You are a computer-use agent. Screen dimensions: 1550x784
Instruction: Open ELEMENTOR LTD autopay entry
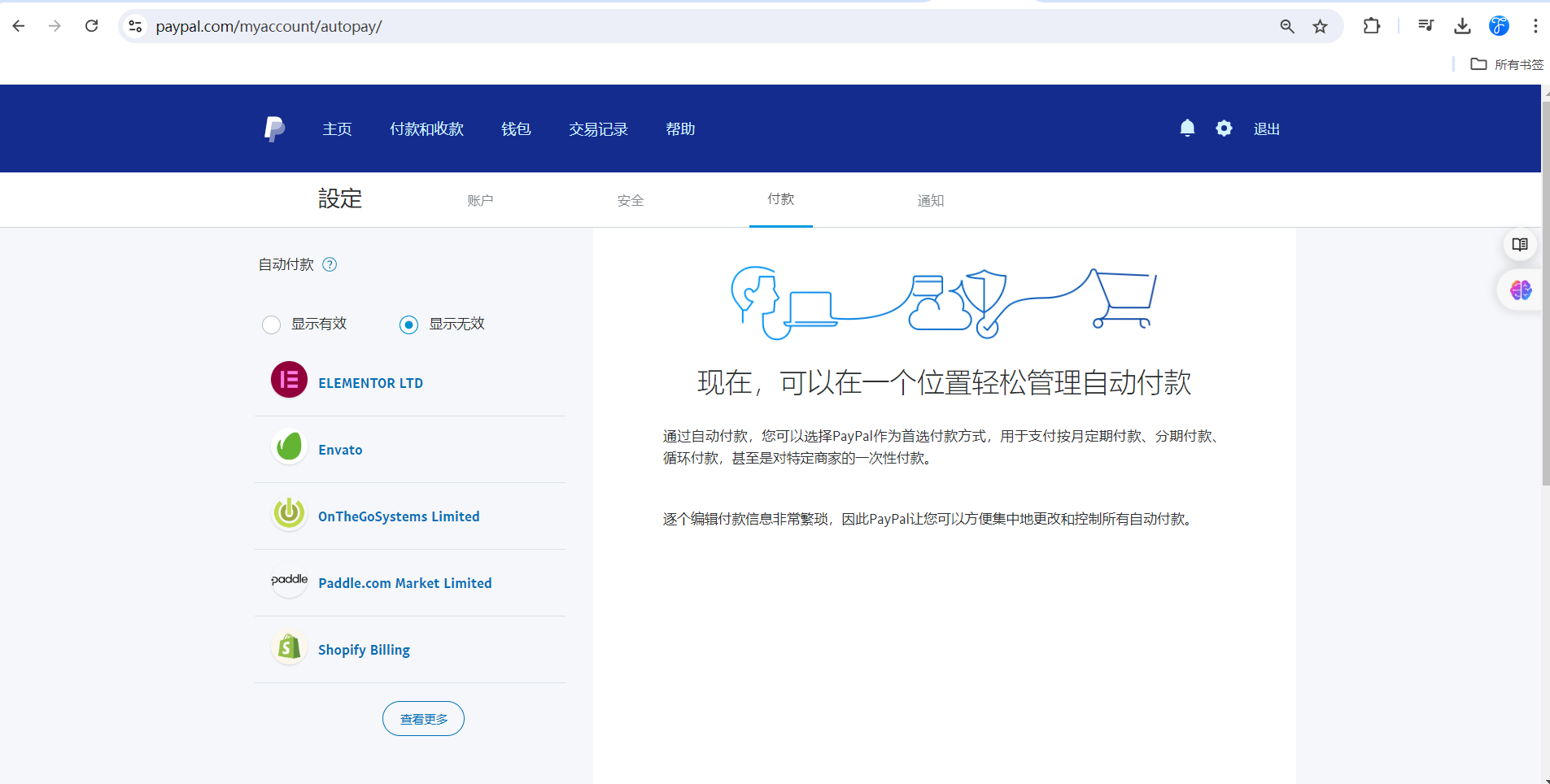370,383
